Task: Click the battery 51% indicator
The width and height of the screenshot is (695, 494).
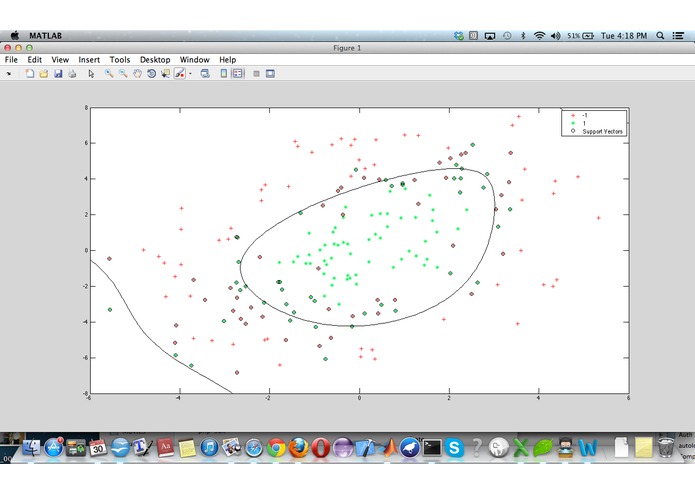Action: point(580,36)
